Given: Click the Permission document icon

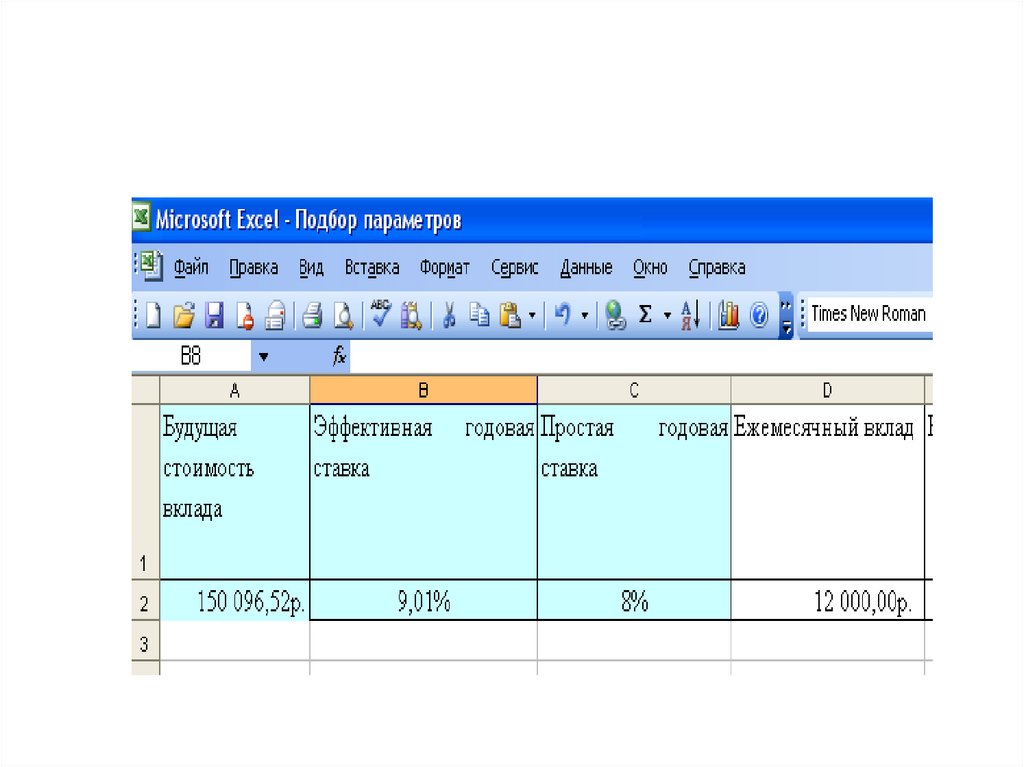Looking at the screenshot, I should point(245,316).
